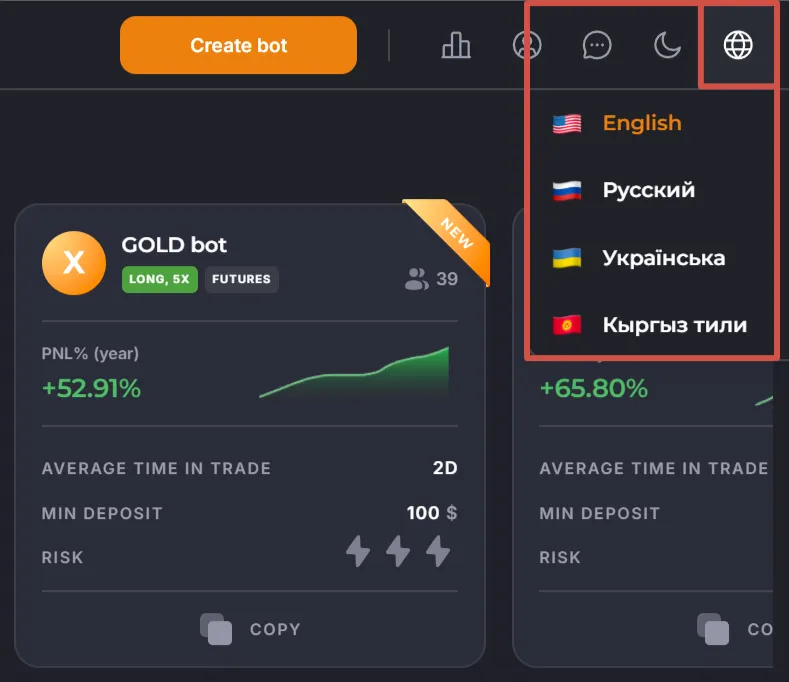Image resolution: width=789 pixels, height=682 pixels.
Task: Toggle dark mode with moon icon
Action: coord(667,45)
